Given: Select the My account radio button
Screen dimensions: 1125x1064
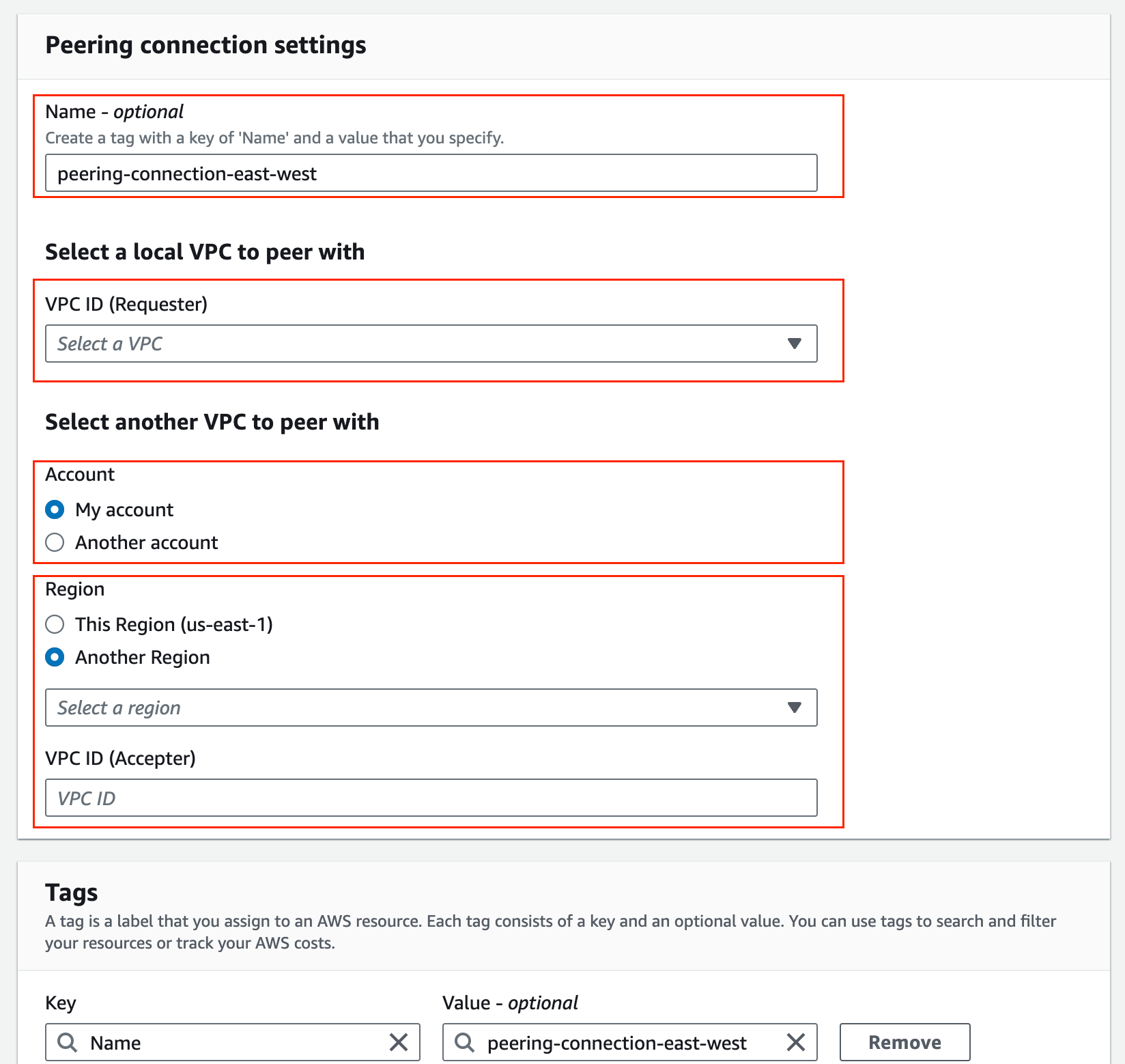Looking at the screenshot, I should point(55,509).
